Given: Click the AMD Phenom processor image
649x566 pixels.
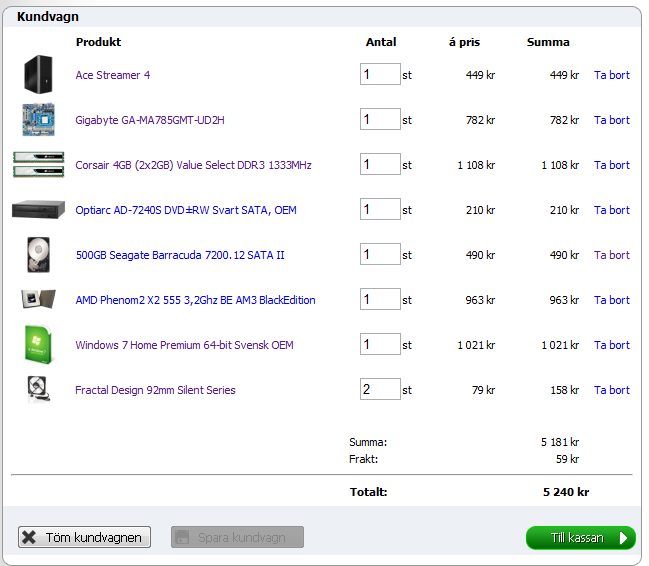Looking at the screenshot, I should coord(38,300).
